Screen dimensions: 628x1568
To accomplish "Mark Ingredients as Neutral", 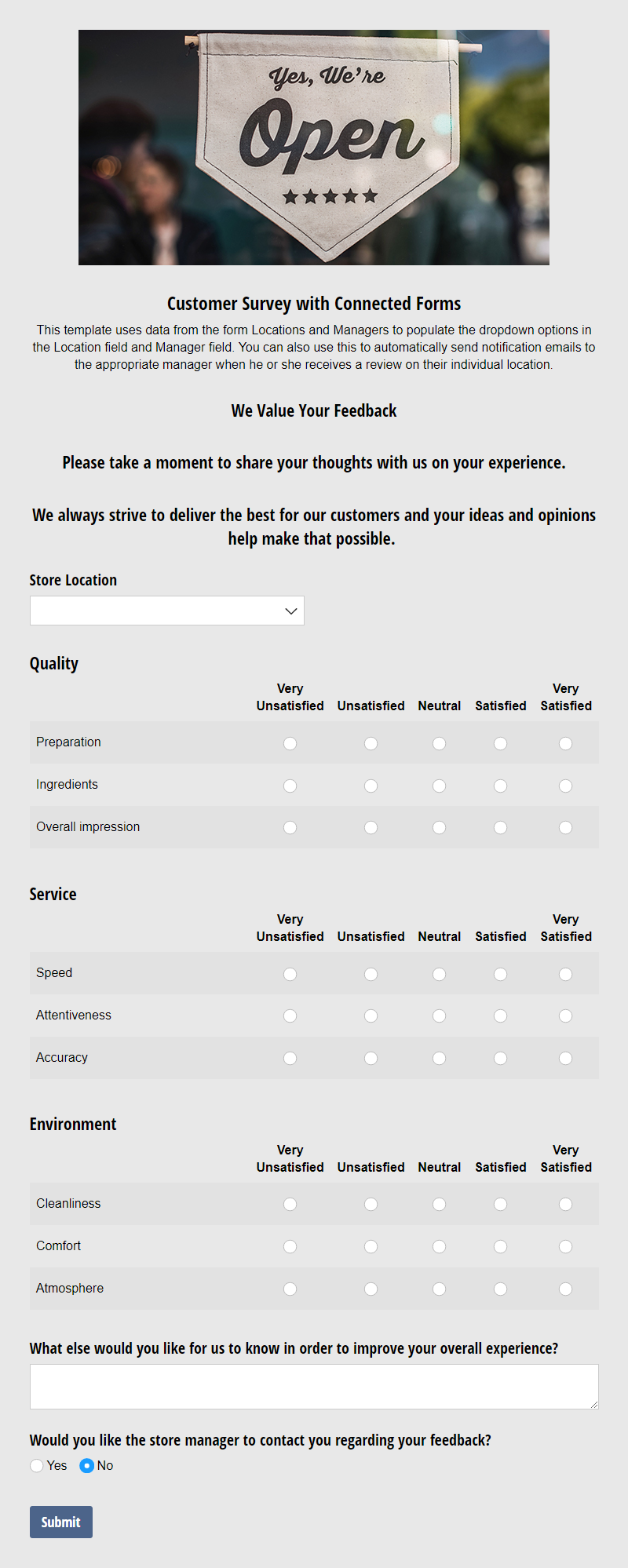I will [x=439, y=785].
